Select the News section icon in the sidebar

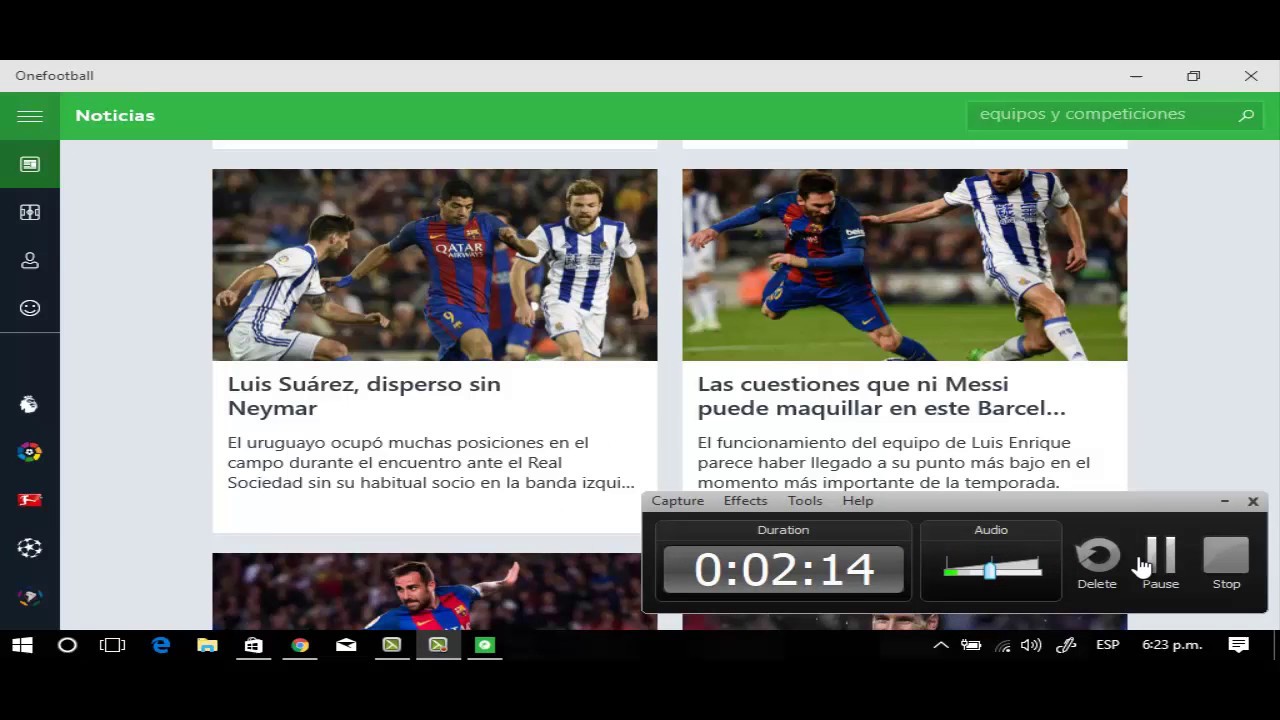pyautogui.click(x=30, y=164)
